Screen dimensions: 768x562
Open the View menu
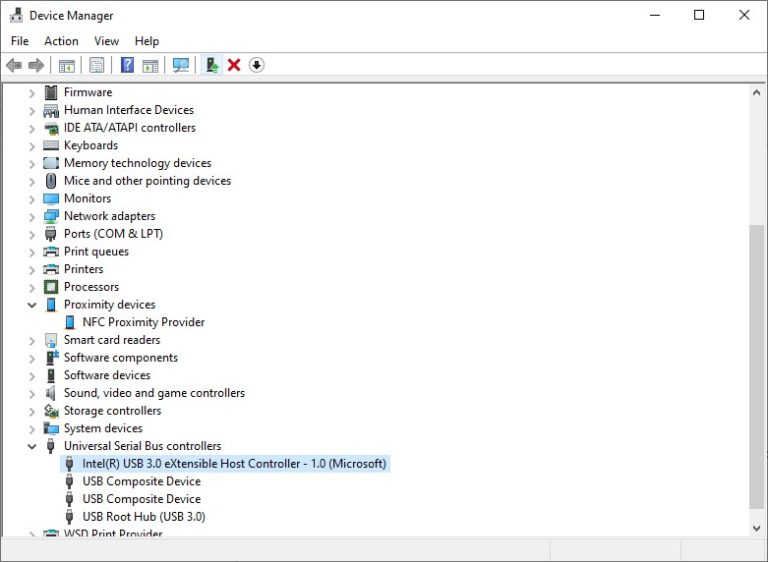point(106,41)
